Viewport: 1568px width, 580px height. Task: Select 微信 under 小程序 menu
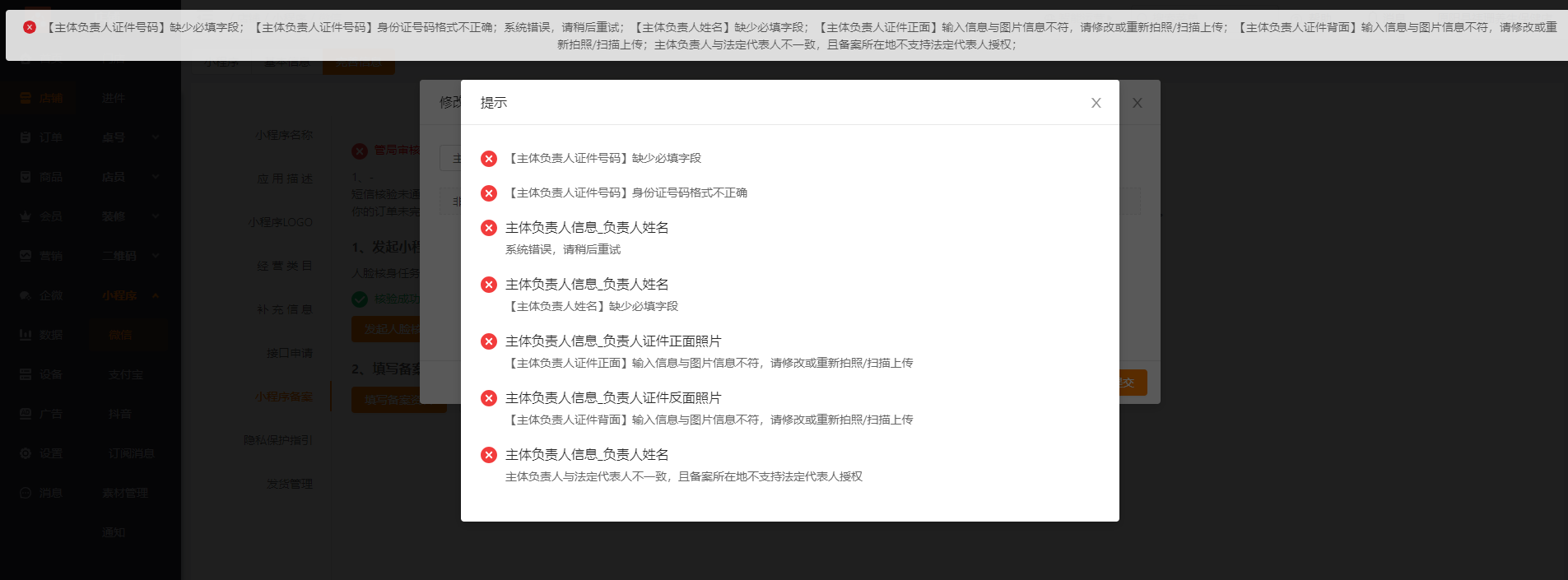tap(120, 335)
